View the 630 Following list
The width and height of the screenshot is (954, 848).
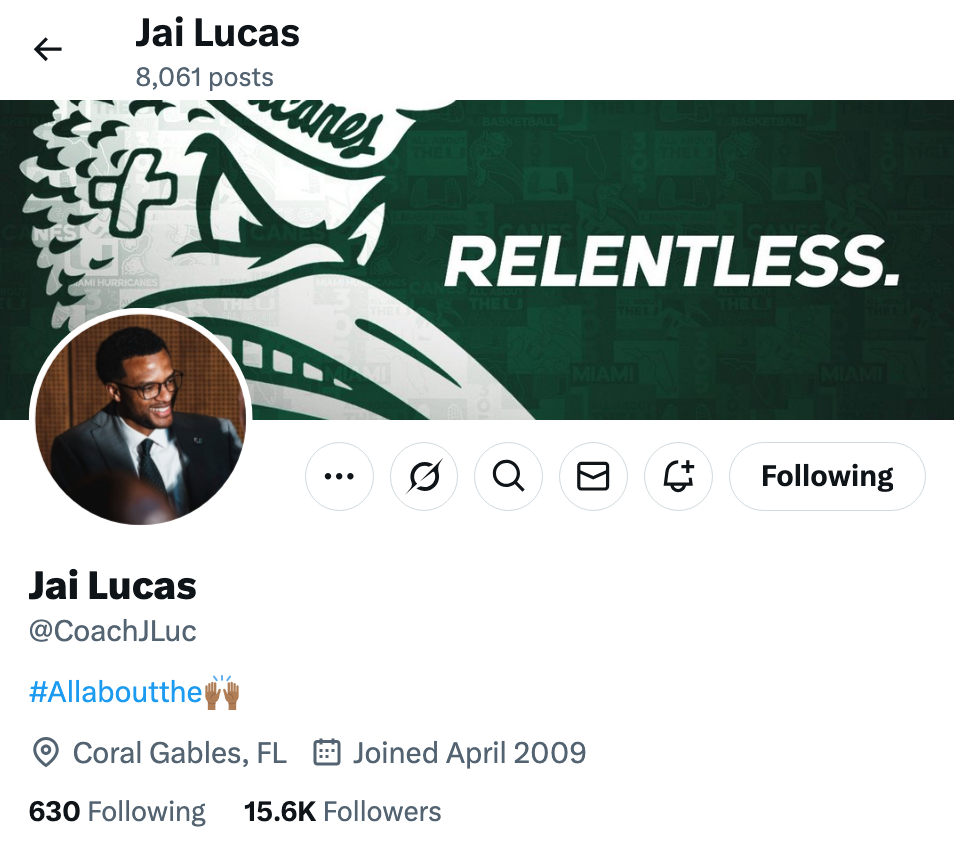pyautogui.click(x=117, y=812)
